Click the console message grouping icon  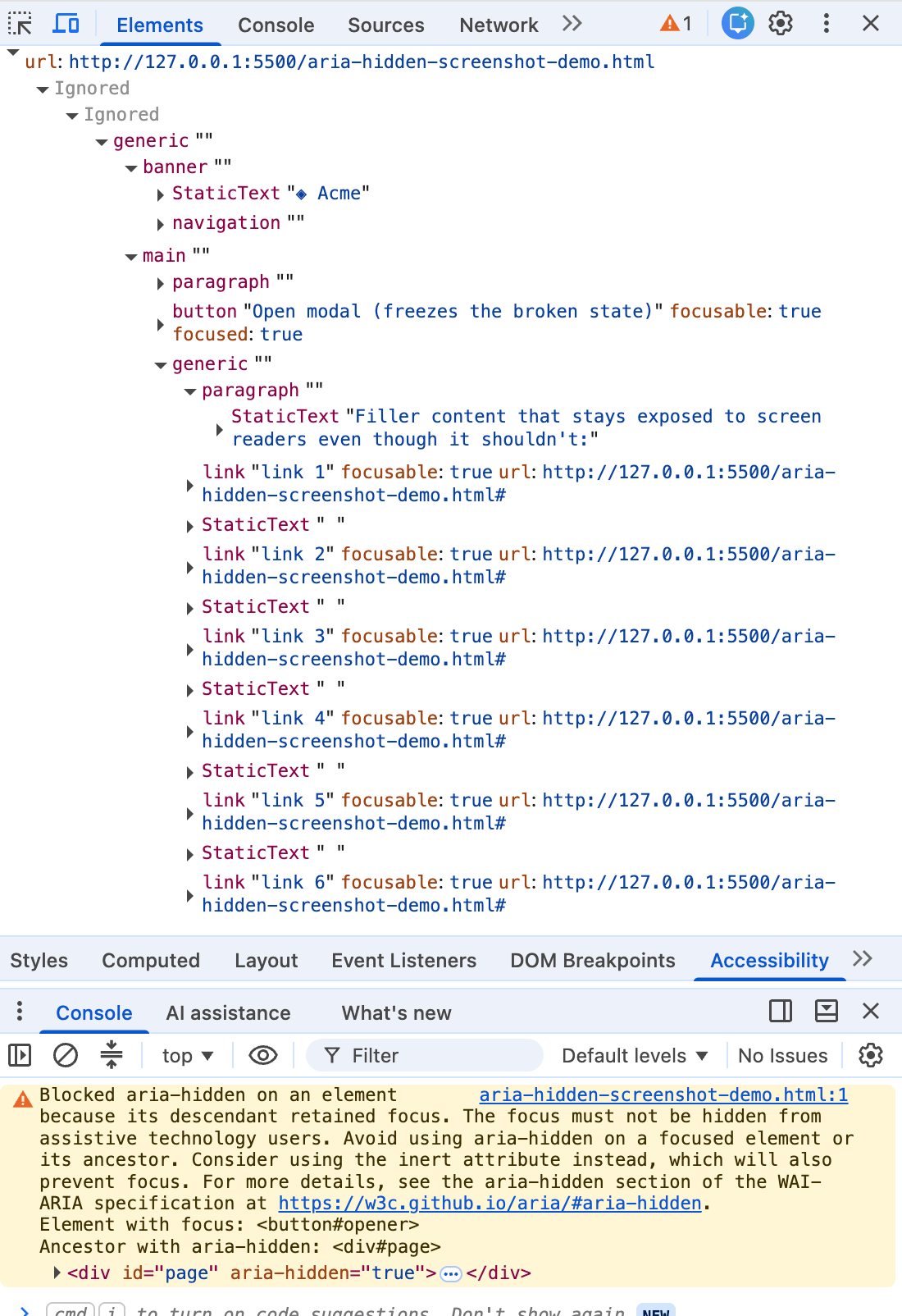tap(112, 1055)
